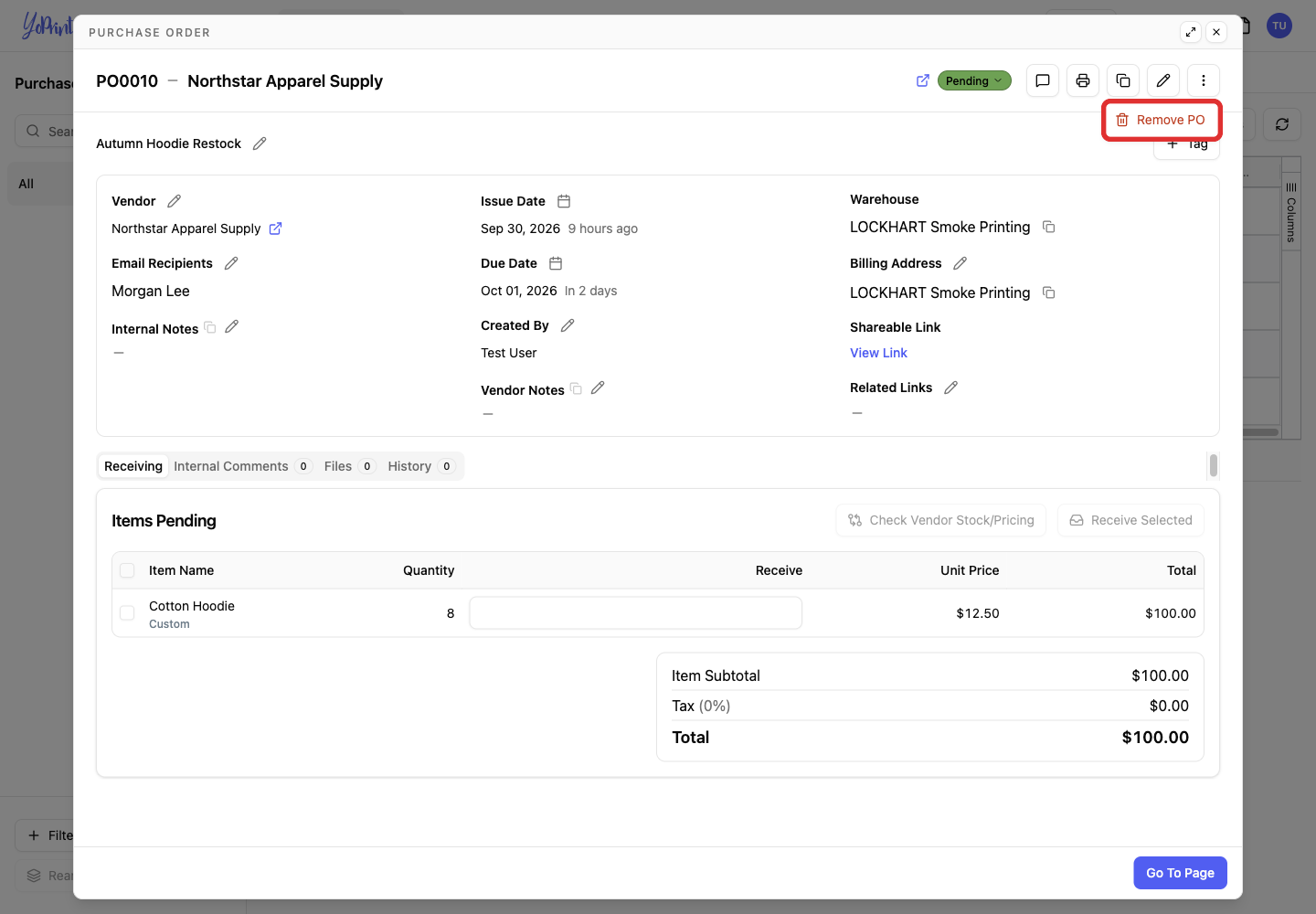
Task: Edit the Autumn Hoodie Restock title
Action: tap(260, 143)
